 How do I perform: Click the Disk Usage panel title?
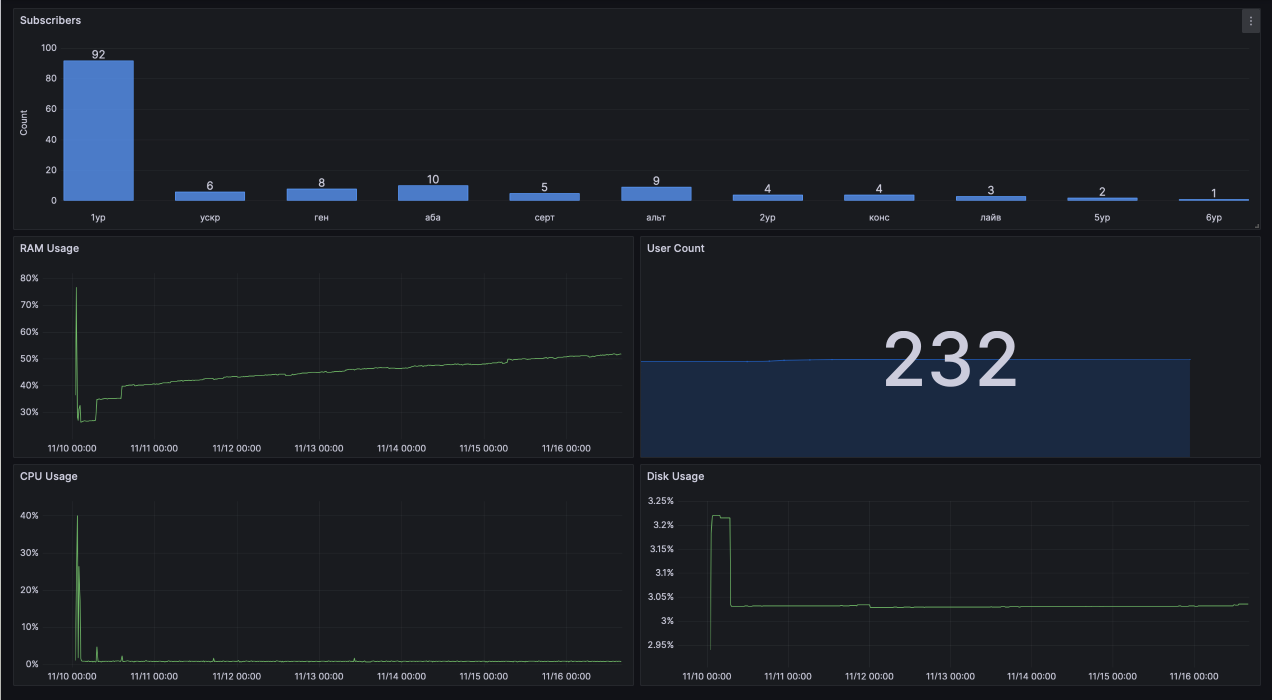point(676,476)
